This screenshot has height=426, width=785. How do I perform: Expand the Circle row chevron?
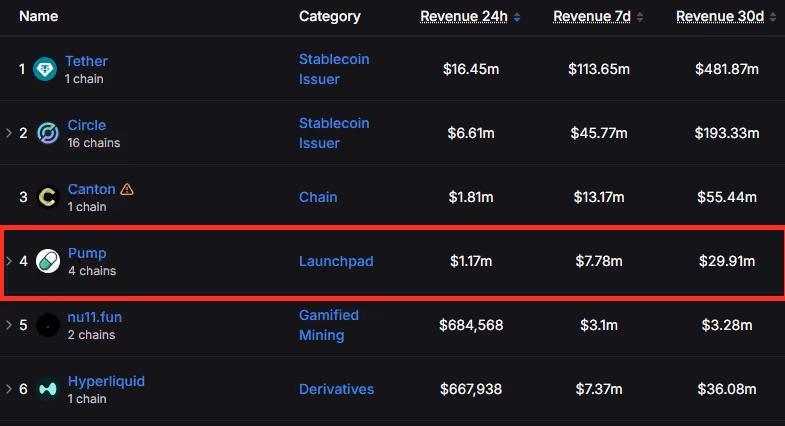[9, 133]
